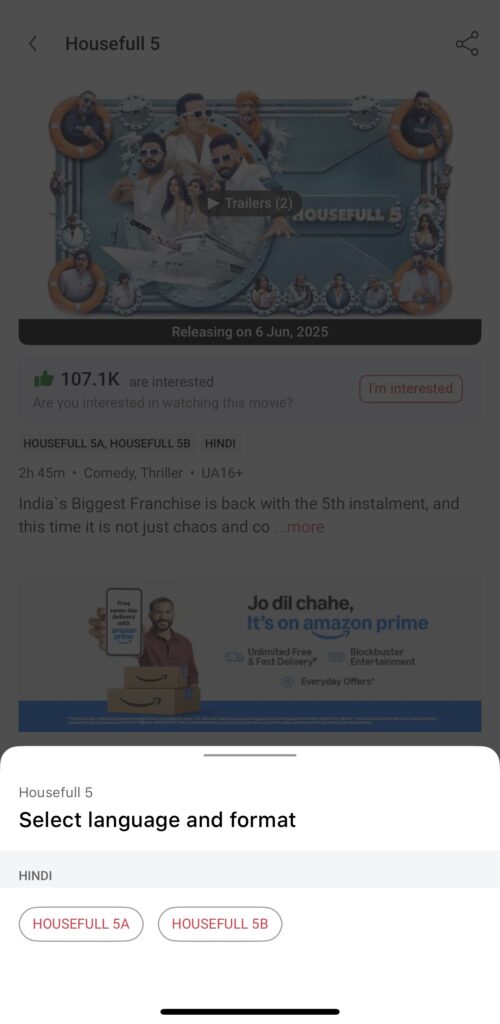500x1024 pixels.
Task: Tap the Housefull 5 page title
Action: point(112,44)
